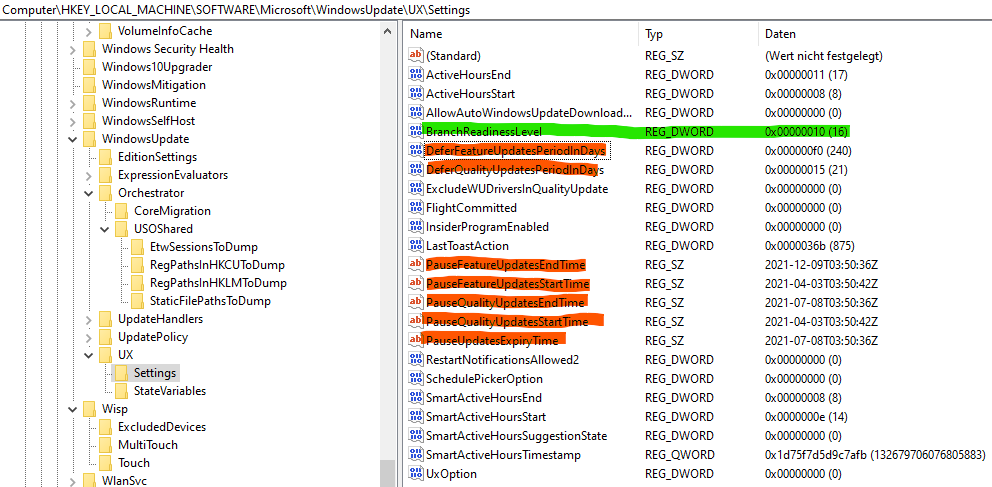Expand the WindowsRuntime node
This screenshot has height=487, width=992.
72,103
